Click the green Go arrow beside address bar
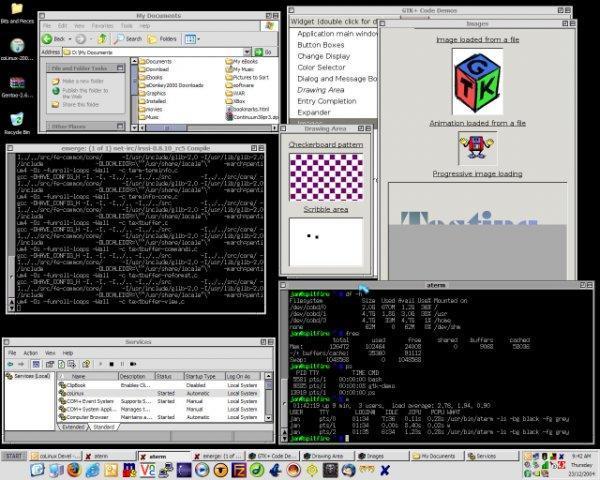The height and width of the screenshot is (480, 600). [x=259, y=52]
